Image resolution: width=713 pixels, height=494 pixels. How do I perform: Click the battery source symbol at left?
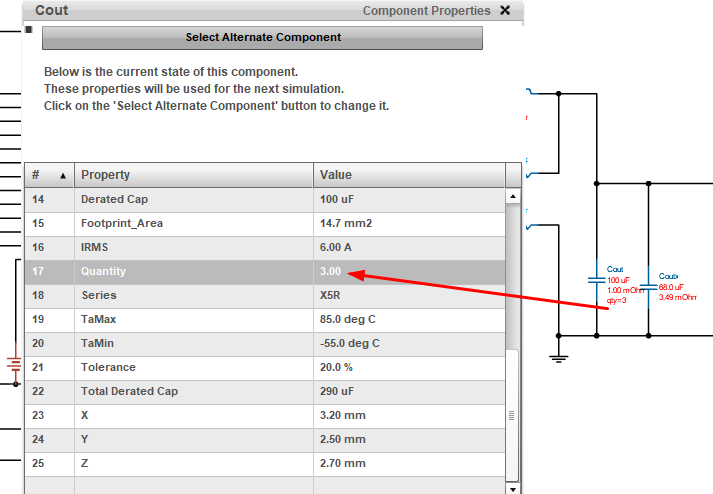[x=15, y=364]
